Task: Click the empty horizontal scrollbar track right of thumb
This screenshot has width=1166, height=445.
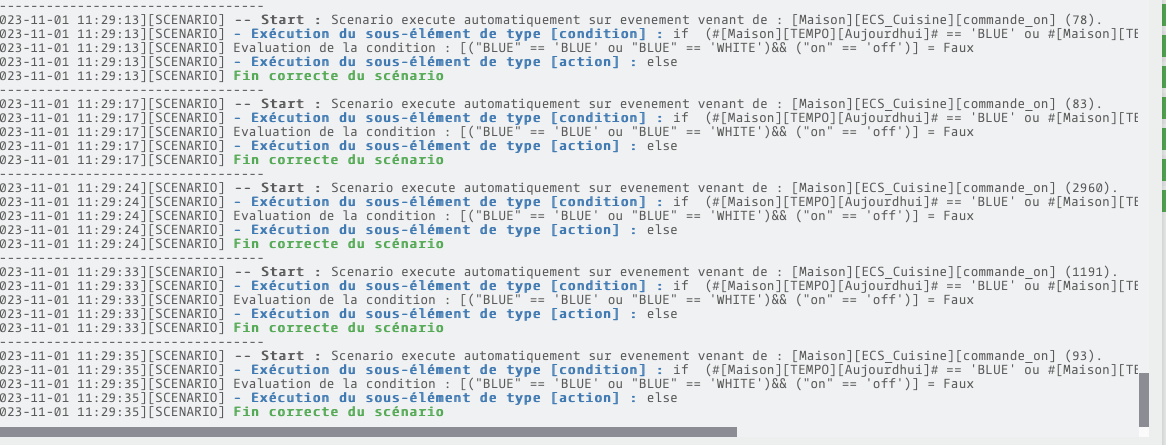Action: [940, 432]
